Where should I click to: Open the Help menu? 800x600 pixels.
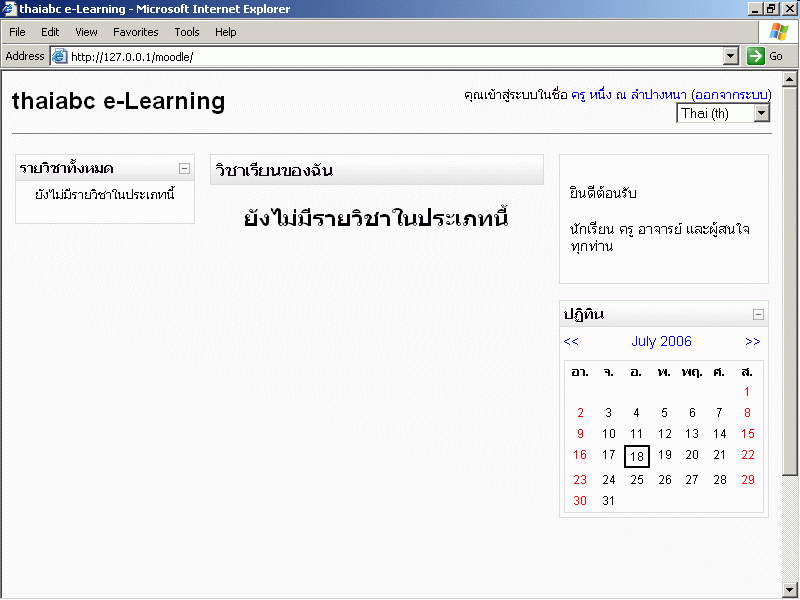click(226, 32)
